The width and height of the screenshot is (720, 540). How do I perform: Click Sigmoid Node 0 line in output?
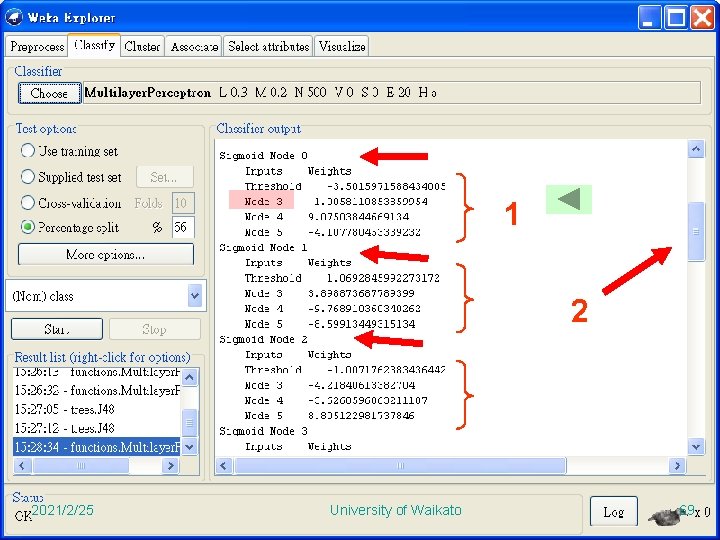(263, 156)
